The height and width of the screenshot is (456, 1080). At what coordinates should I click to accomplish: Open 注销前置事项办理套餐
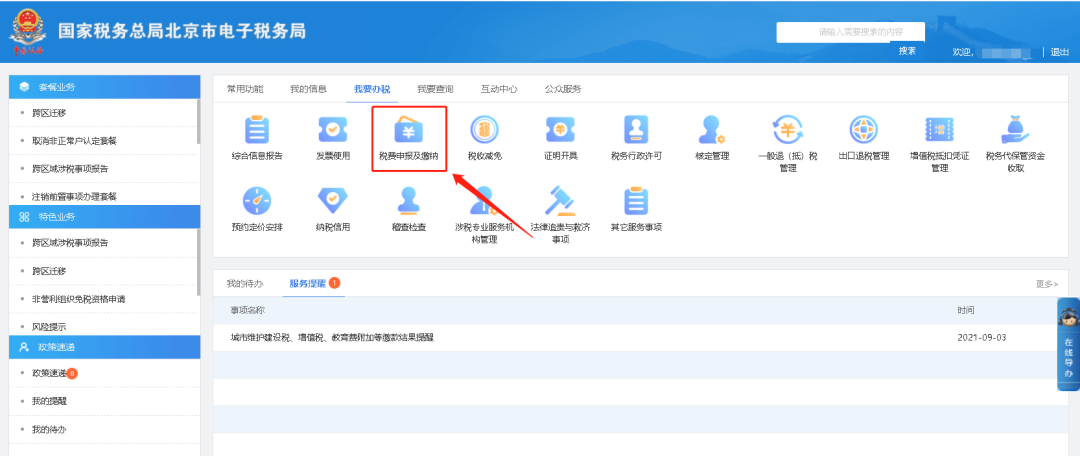[x=74, y=197]
